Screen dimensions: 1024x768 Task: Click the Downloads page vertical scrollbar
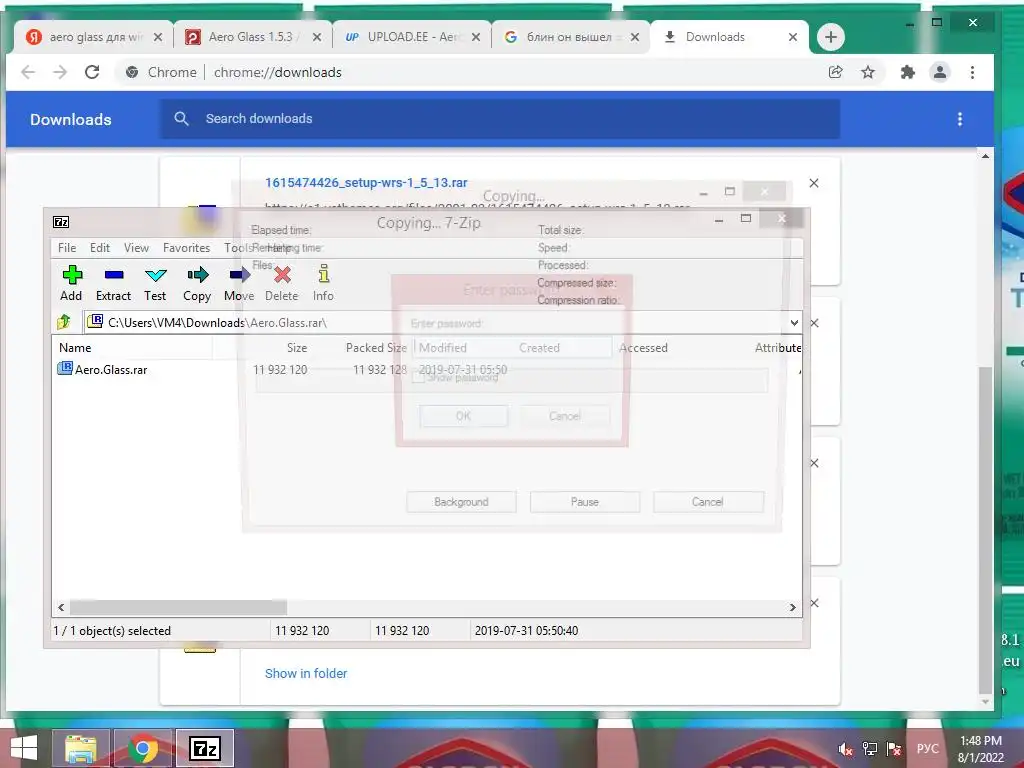pos(985,529)
